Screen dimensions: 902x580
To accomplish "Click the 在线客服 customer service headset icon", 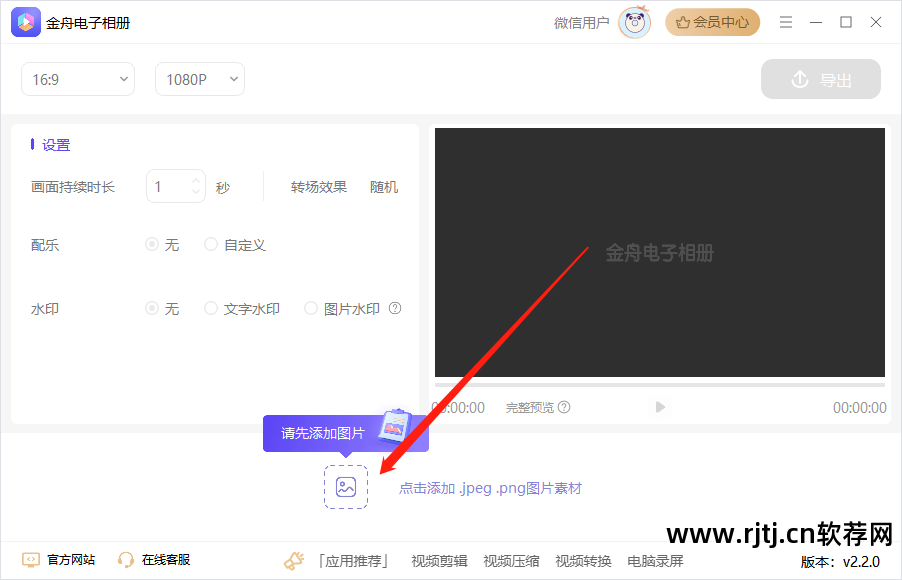I will pos(126,560).
